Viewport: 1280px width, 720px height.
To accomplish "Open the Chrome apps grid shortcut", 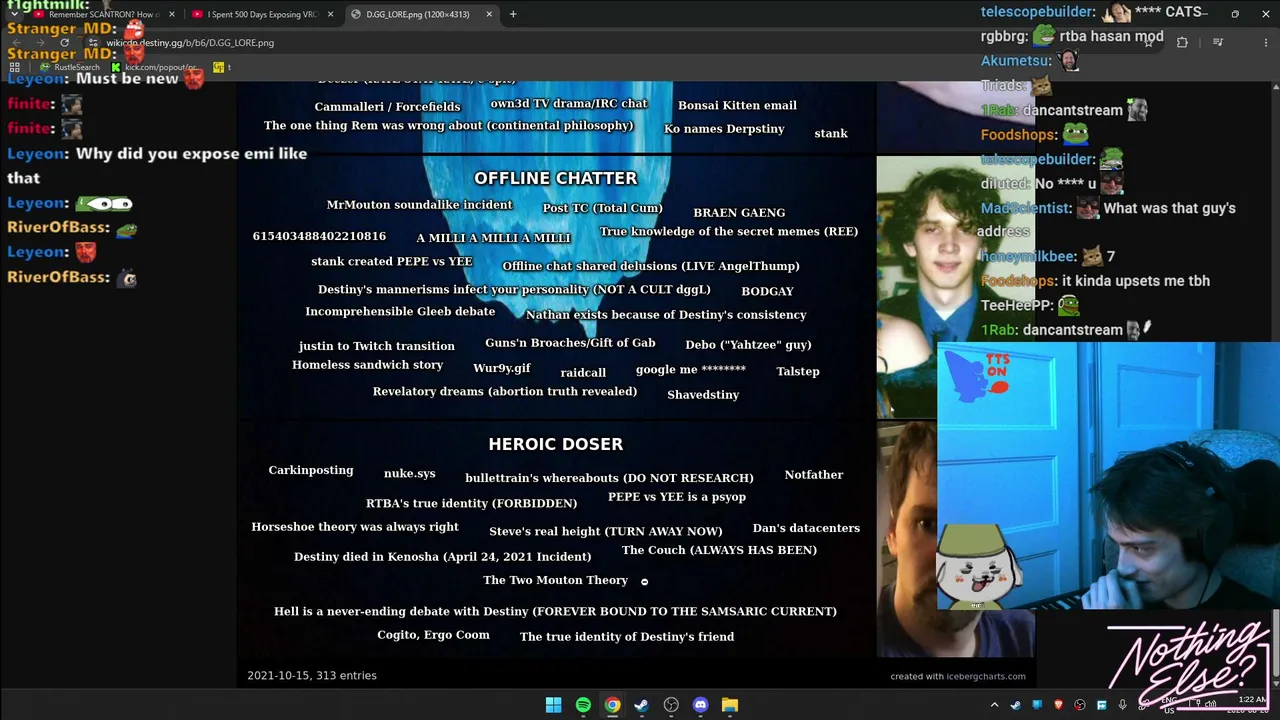I will [15, 67].
